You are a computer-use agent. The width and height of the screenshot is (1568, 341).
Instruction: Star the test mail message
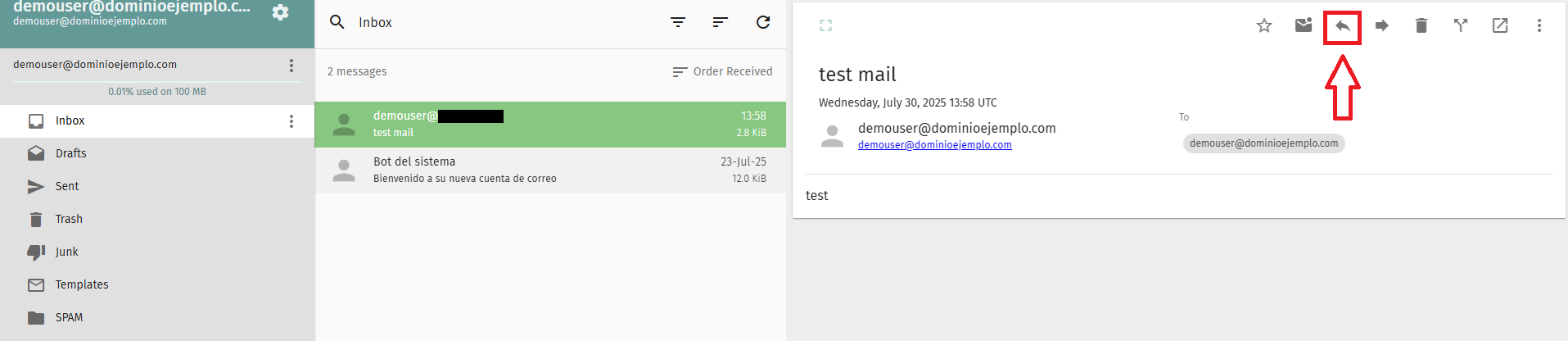pos(1264,25)
